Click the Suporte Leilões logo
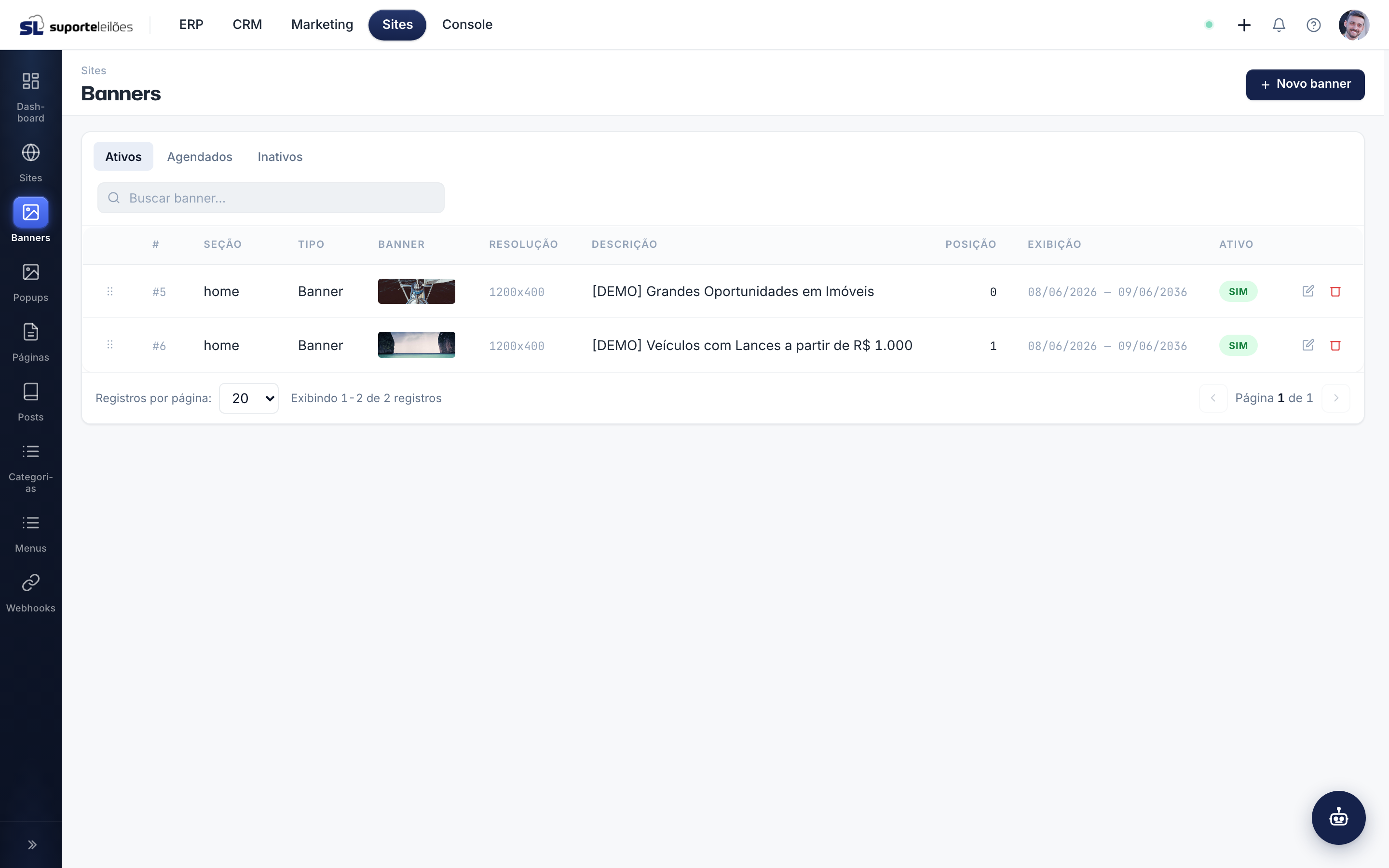The image size is (1389, 868). (76, 25)
